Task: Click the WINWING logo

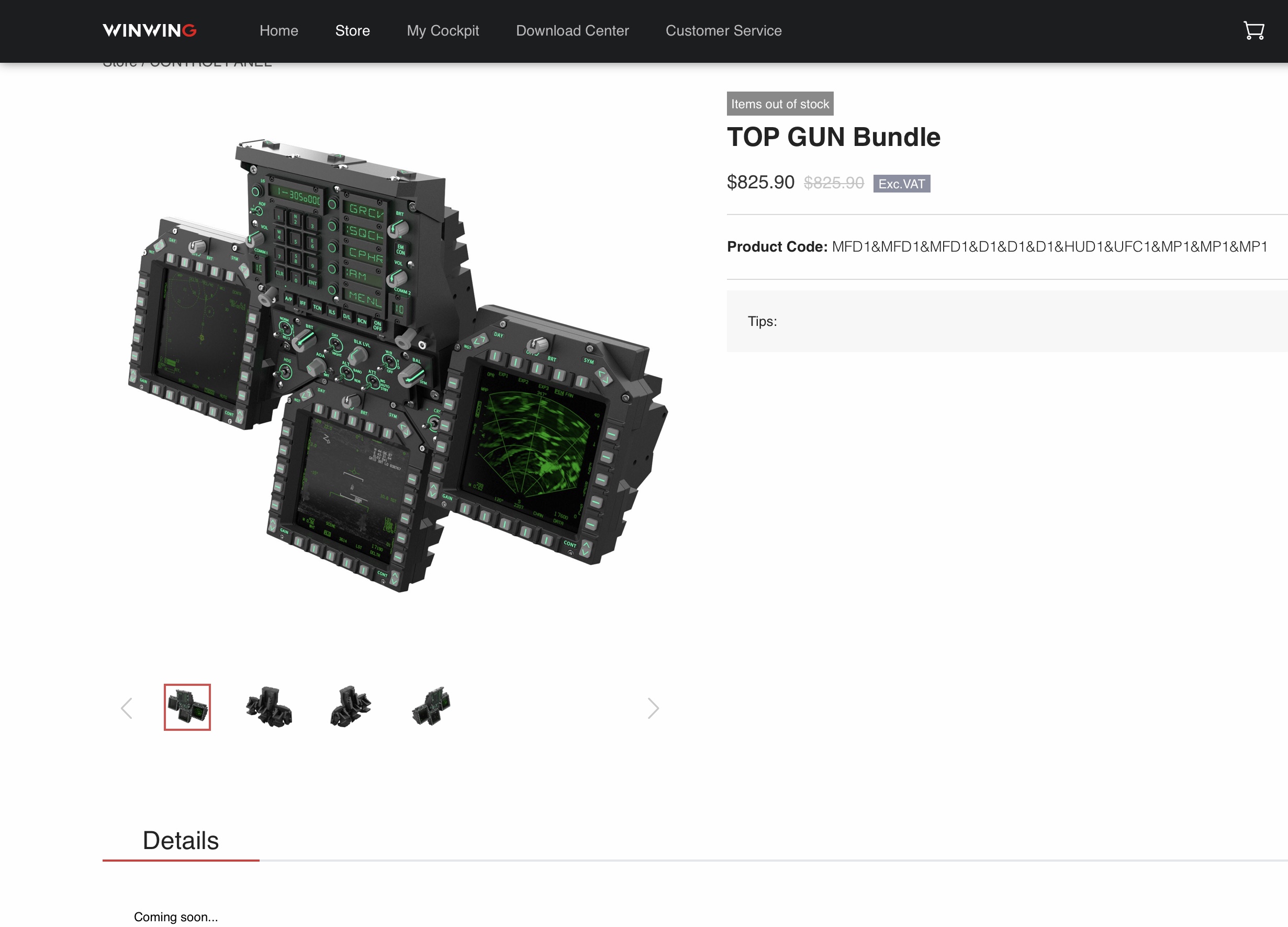Action: pyautogui.click(x=149, y=31)
